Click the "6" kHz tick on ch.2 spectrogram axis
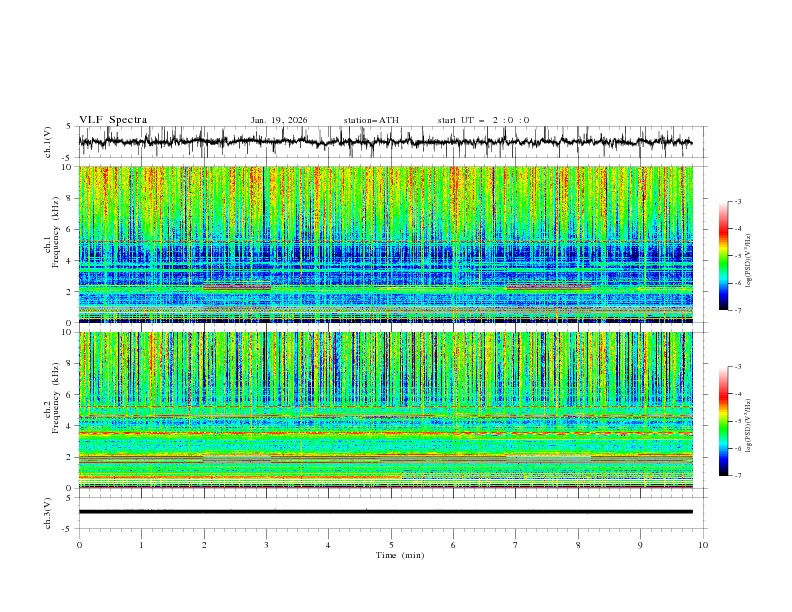Image resolution: width=792 pixels, height=612 pixels. 71,395
